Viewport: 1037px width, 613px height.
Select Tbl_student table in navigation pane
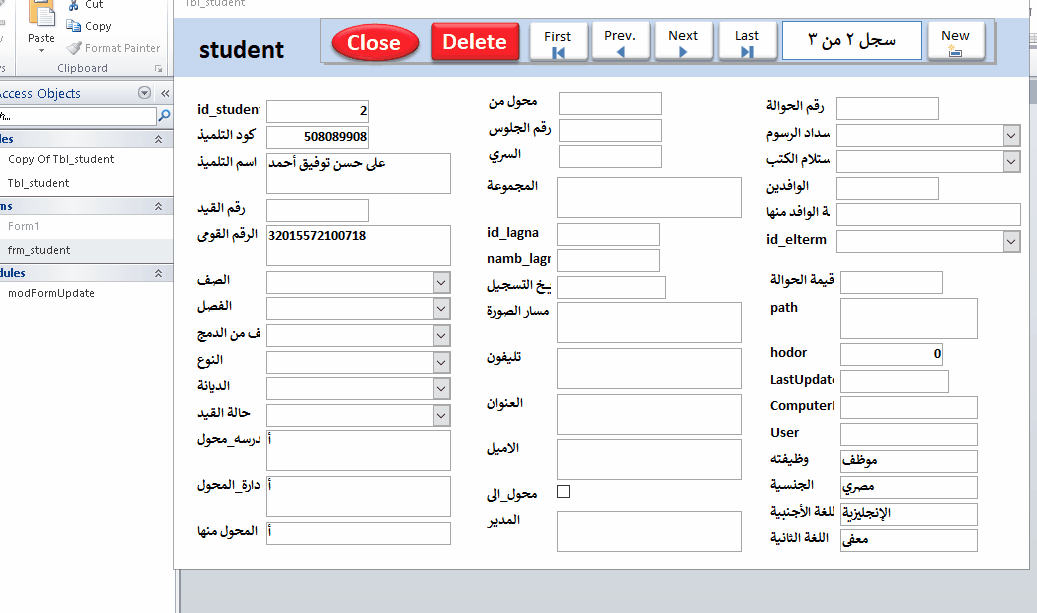39,183
